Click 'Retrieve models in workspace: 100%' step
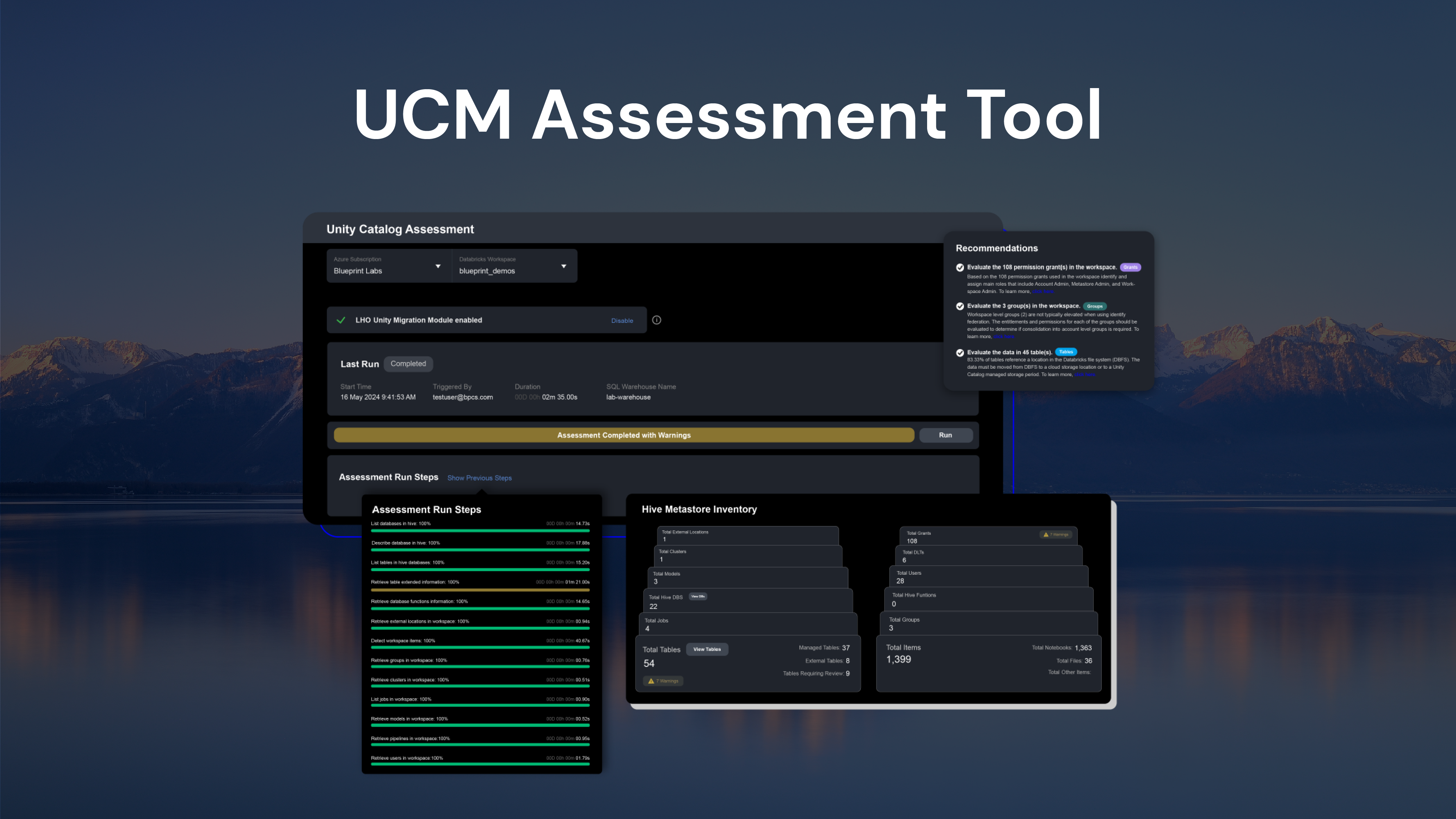Screen dimensions: 1456x819 tap(409, 719)
